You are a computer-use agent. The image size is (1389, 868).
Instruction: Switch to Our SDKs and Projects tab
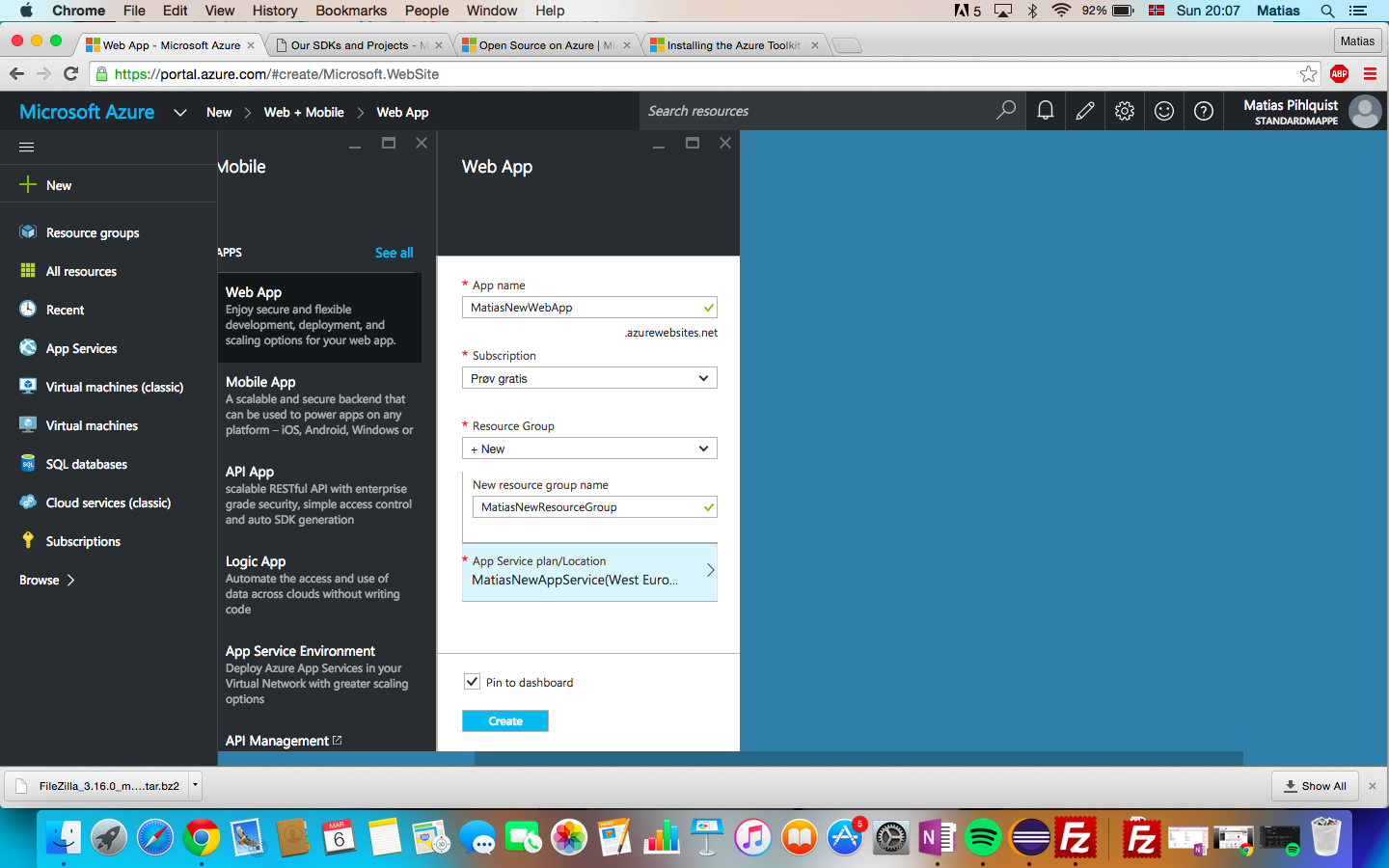(x=358, y=45)
